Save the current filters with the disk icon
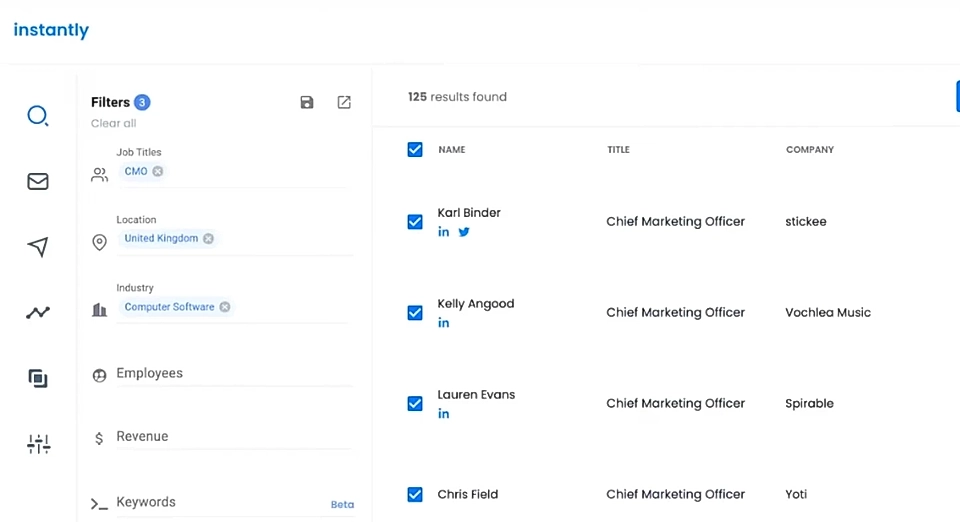The image size is (960, 522). 307,102
